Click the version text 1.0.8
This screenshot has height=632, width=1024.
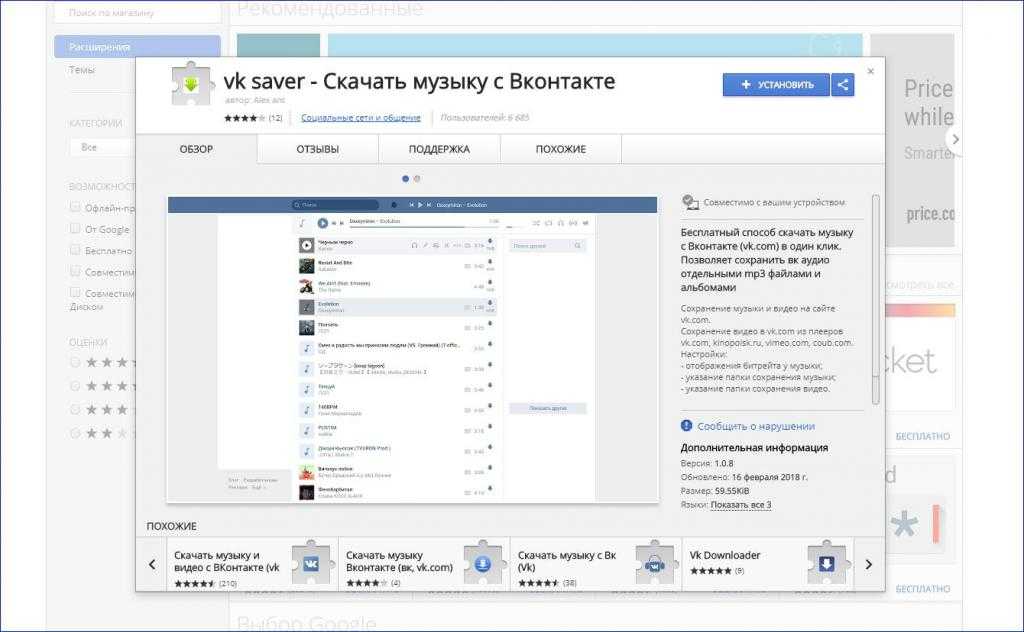click(724, 463)
